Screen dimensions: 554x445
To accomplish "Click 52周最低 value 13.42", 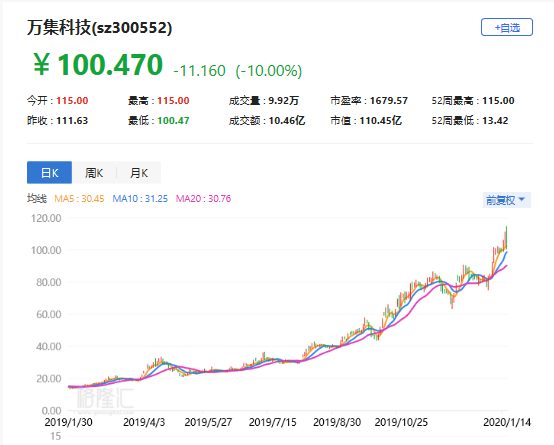I will [495, 121].
